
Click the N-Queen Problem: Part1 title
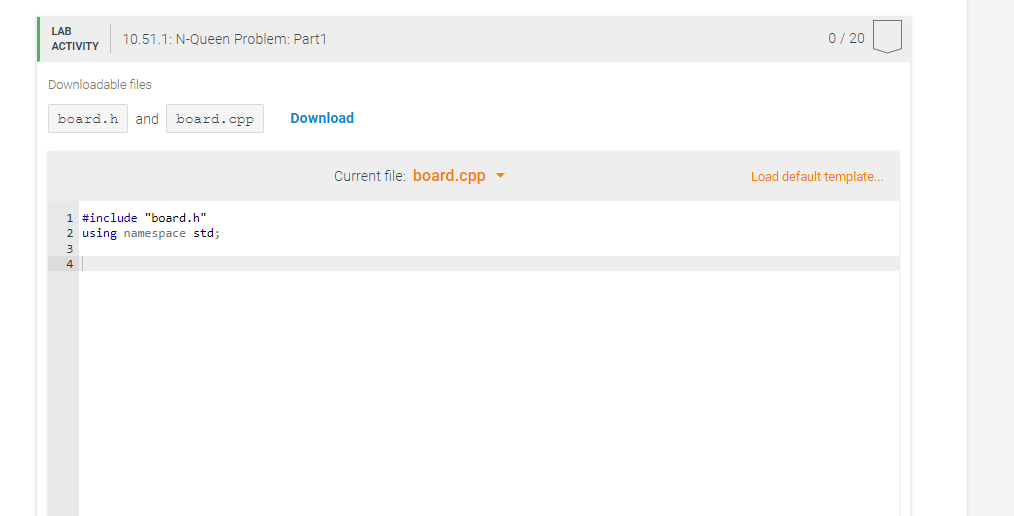(224, 39)
